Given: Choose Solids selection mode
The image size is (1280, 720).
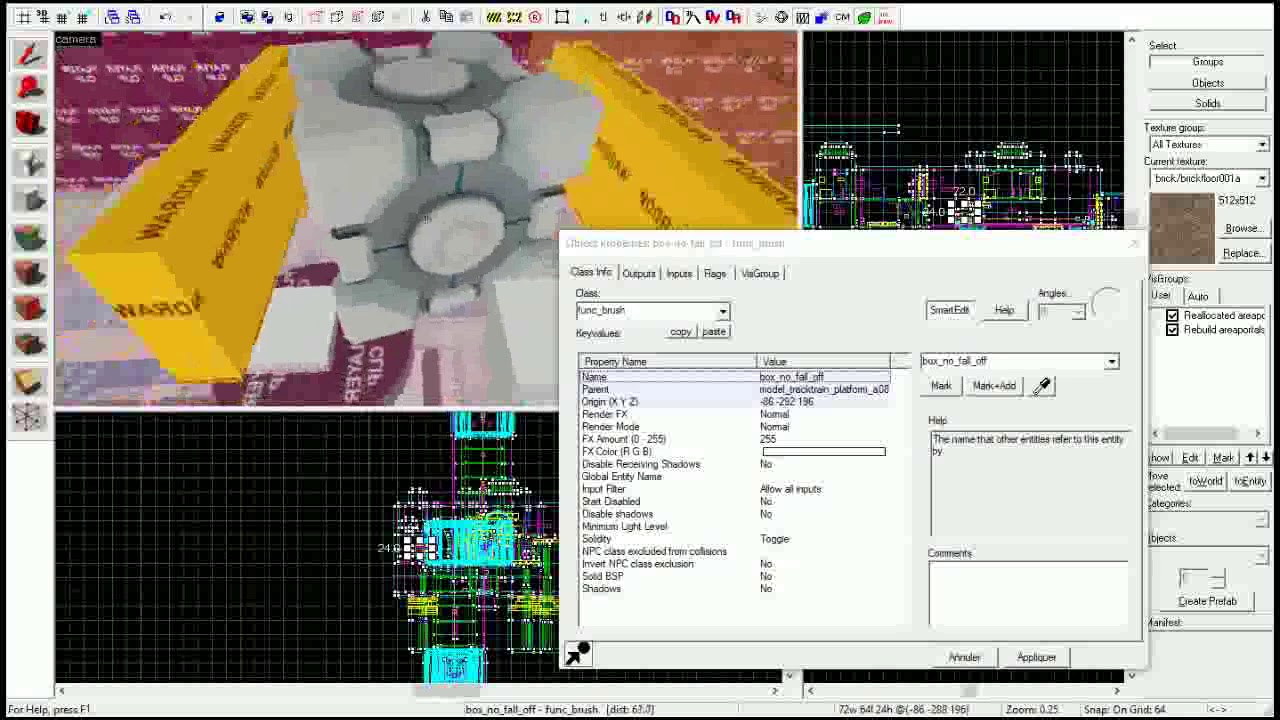Looking at the screenshot, I should pos(1207,104).
